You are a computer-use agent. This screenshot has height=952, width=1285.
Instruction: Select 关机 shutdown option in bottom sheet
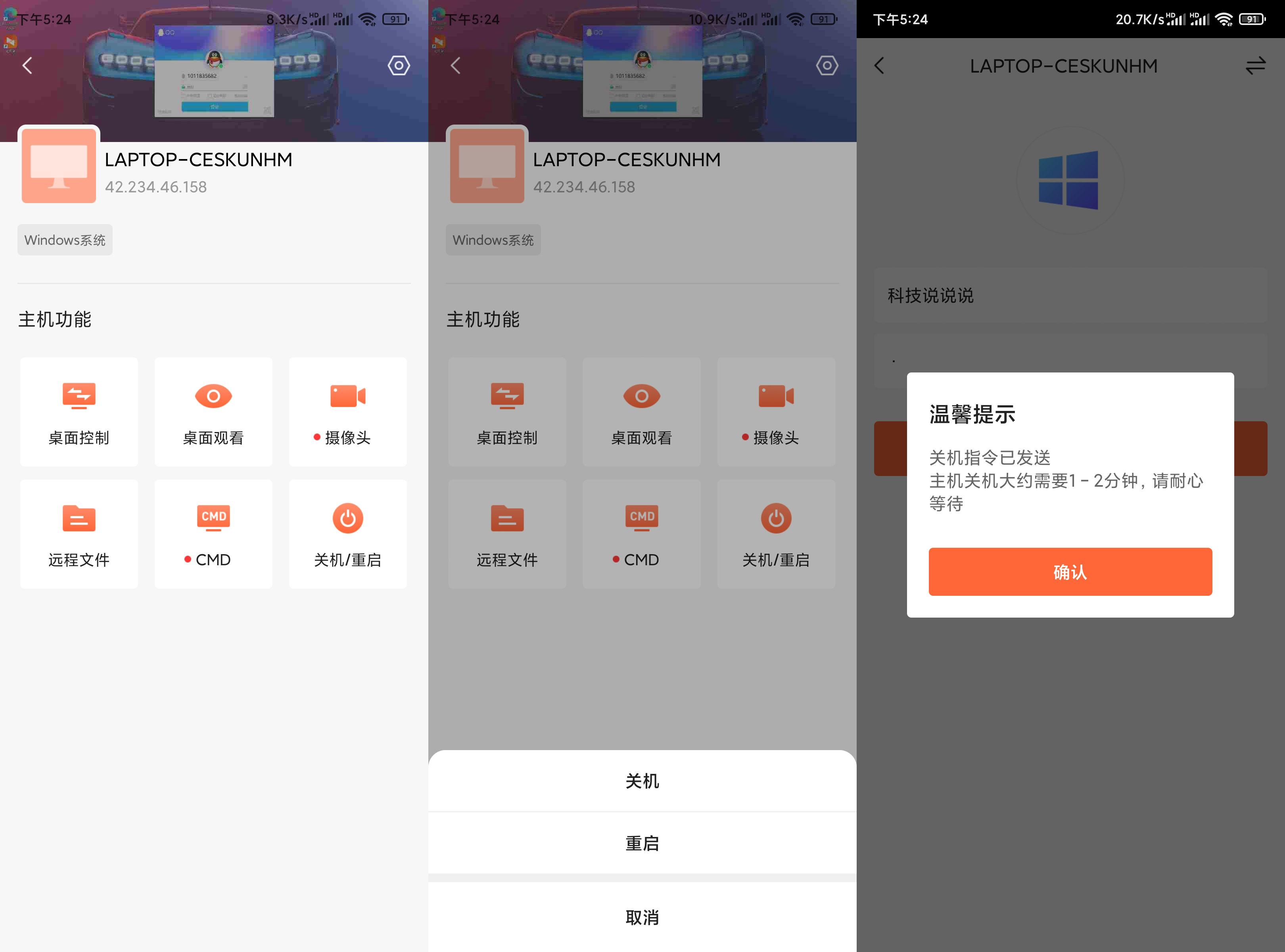[642, 781]
